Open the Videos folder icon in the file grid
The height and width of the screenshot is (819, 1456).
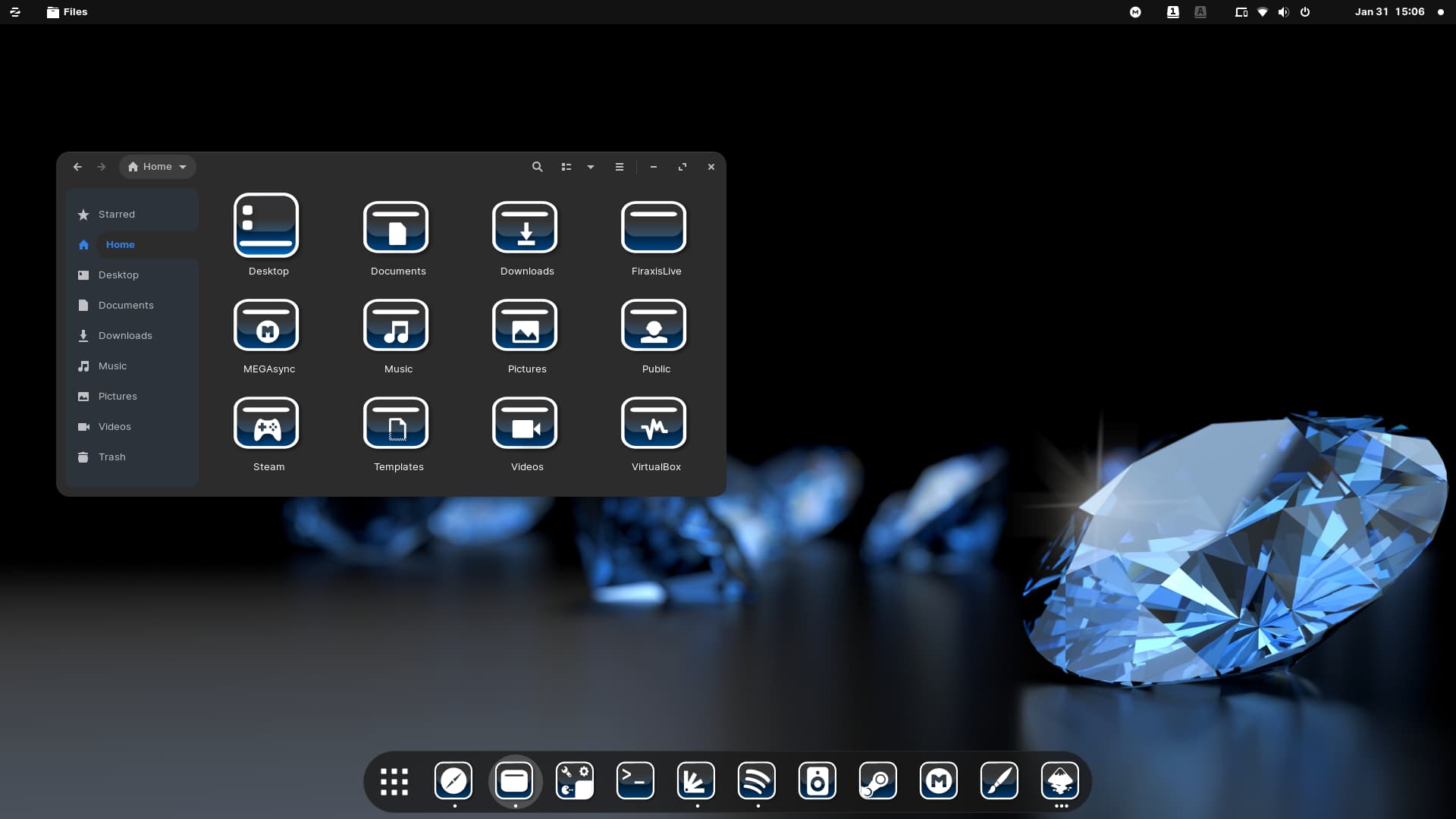(525, 422)
